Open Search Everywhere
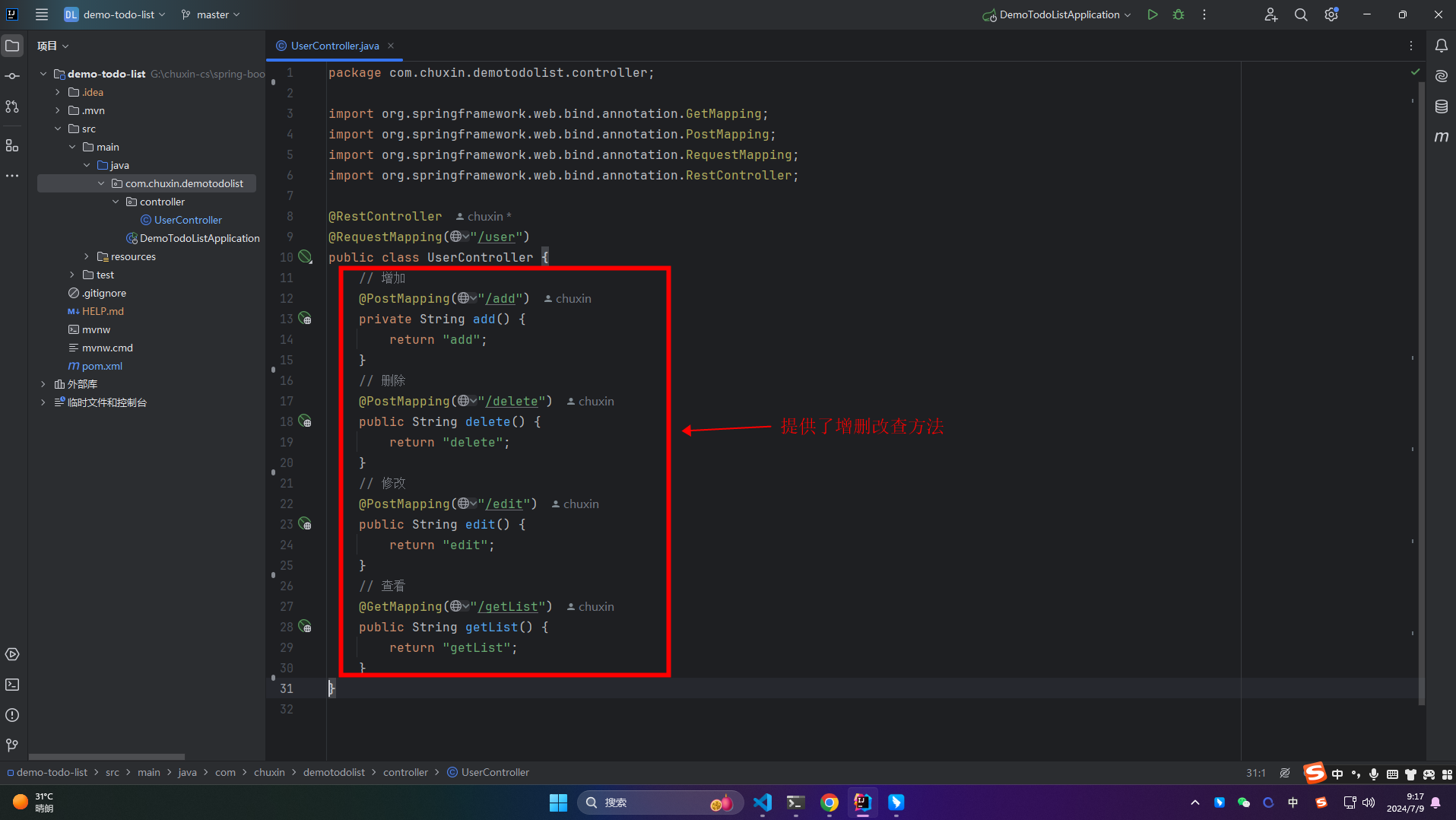1456x820 pixels. click(1301, 14)
